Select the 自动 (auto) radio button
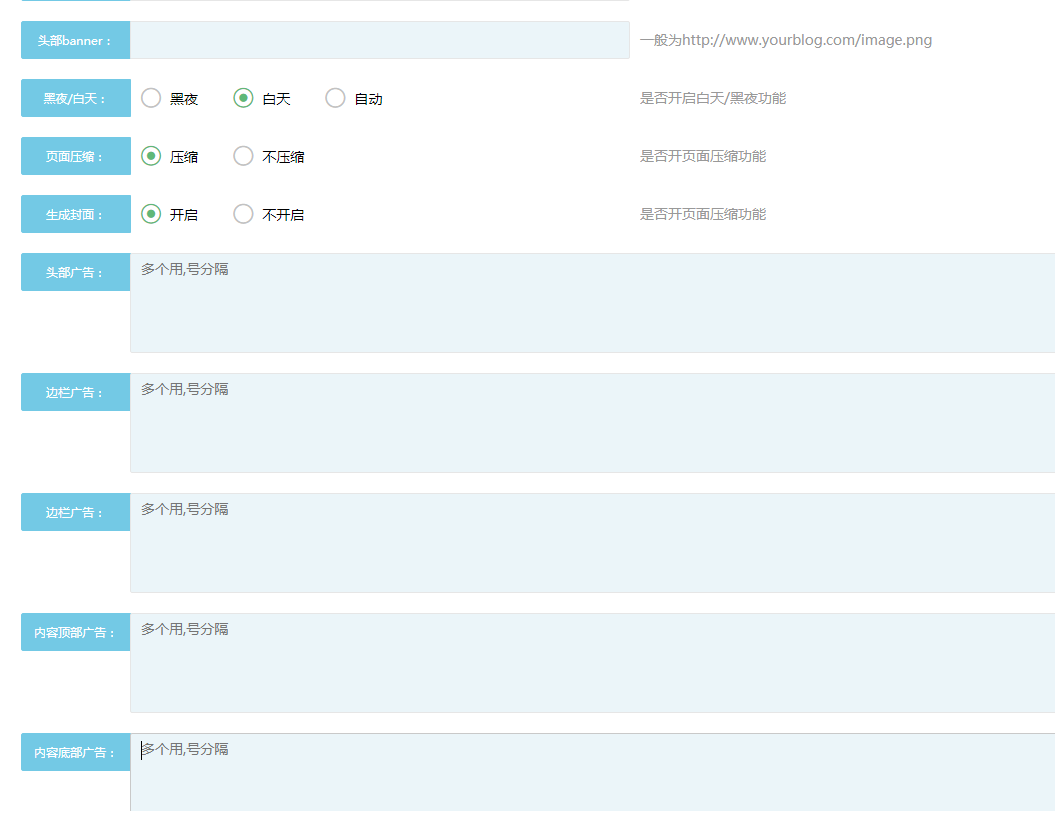The image size is (1055, 825). pos(335,98)
